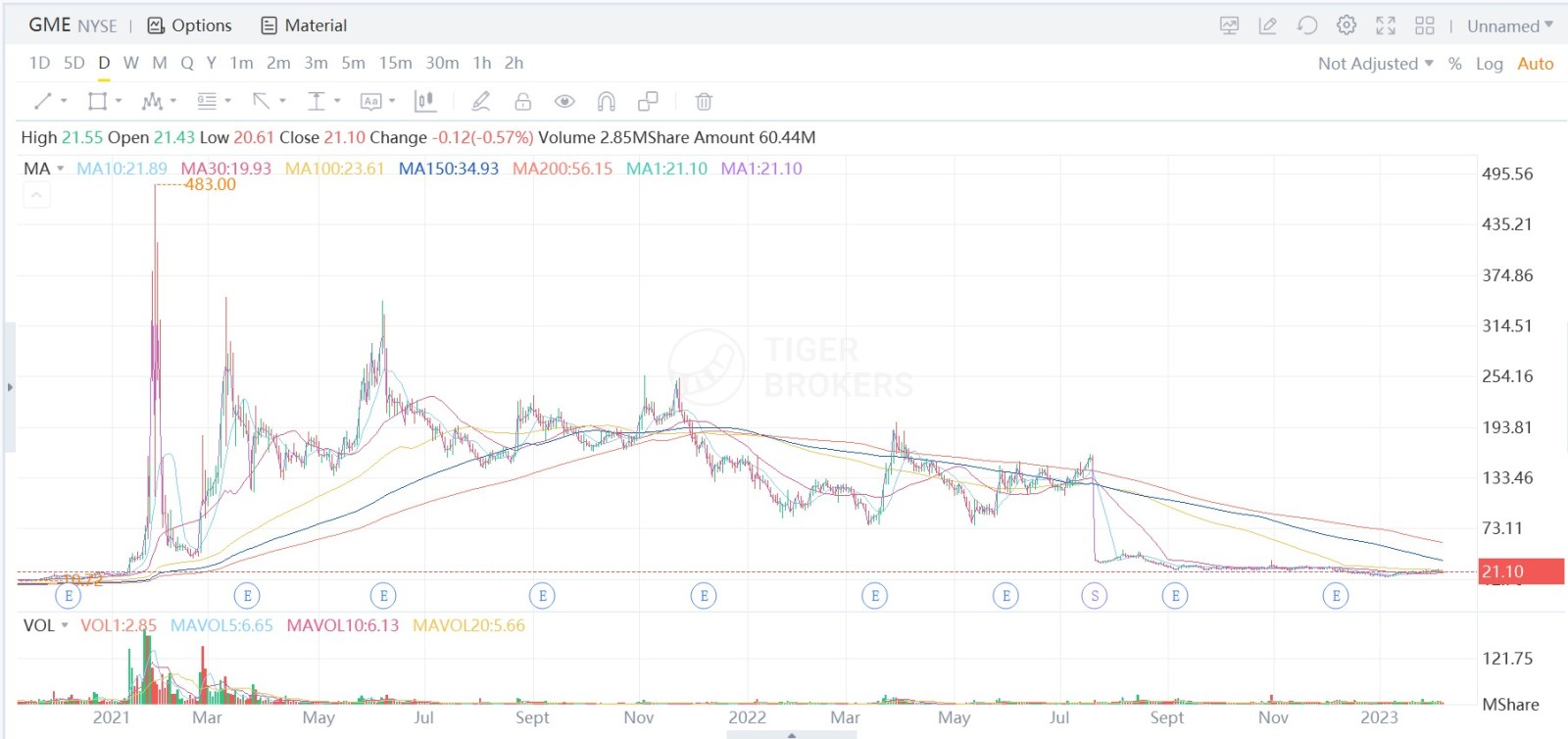Expand the collapsed left side panel arrow
This screenshot has width=1568, height=739.
pyautogui.click(x=10, y=387)
